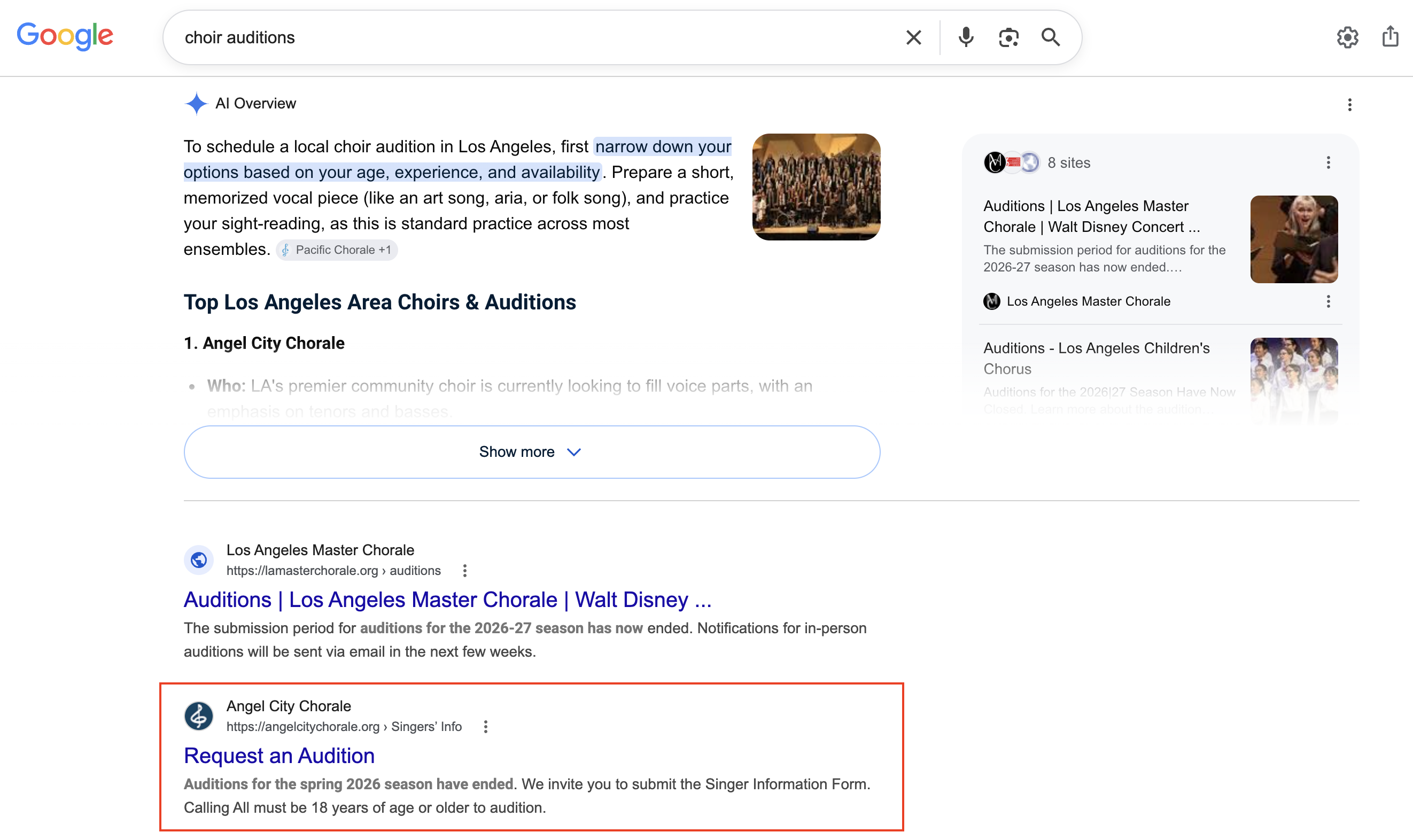Open AI Overview three-dot menu
Viewport: 1413px width, 840px height.
pyautogui.click(x=1349, y=105)
